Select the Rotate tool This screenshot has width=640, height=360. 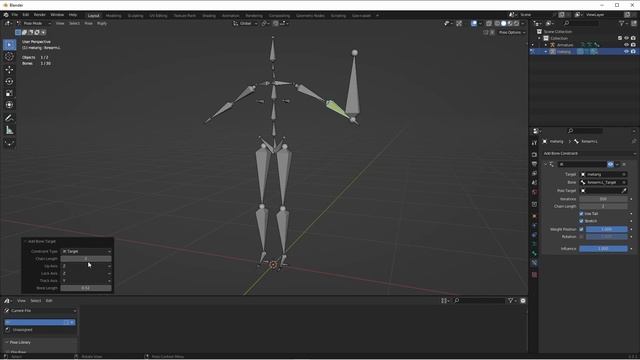point(9,82)
